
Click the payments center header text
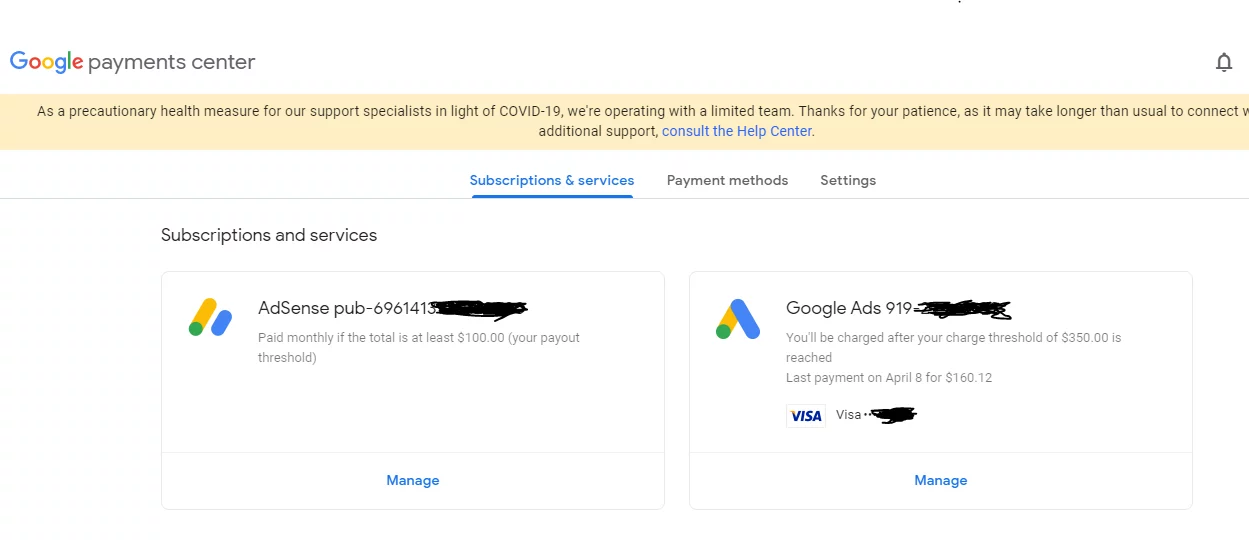[172, 62]
